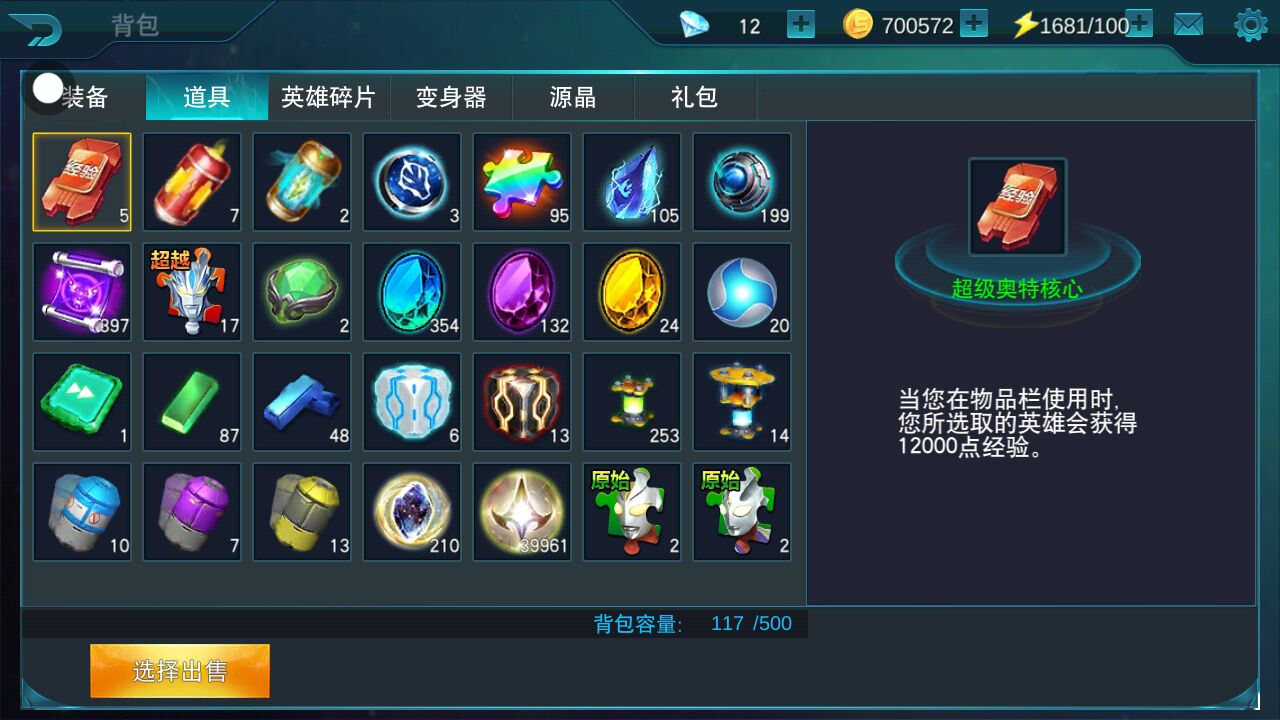
Task: Click the 超级奥特核心 preview in detail panel
Action: (x=1018, y=207)
